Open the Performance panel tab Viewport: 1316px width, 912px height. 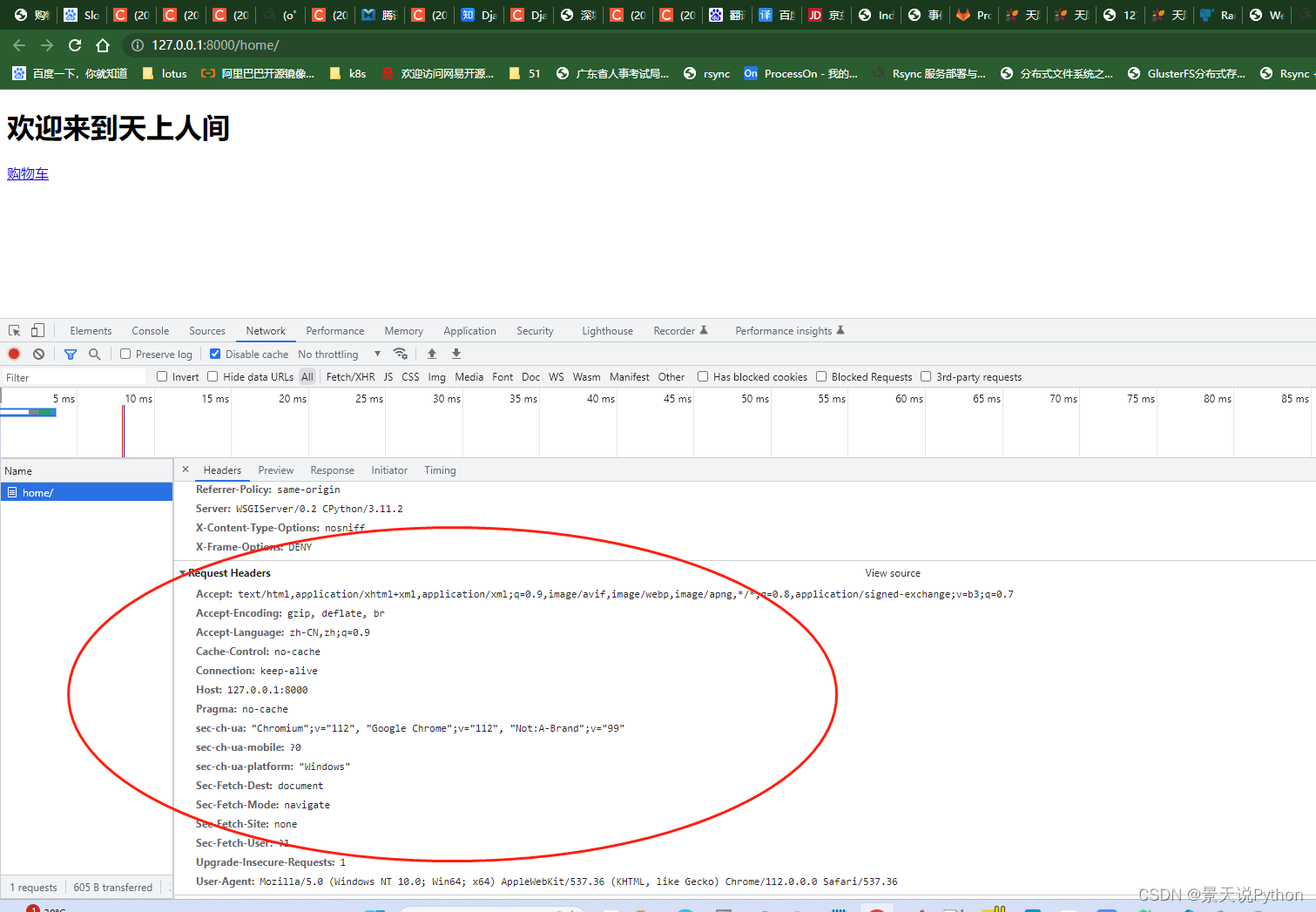pyautogui.click(x=335, y=331)
